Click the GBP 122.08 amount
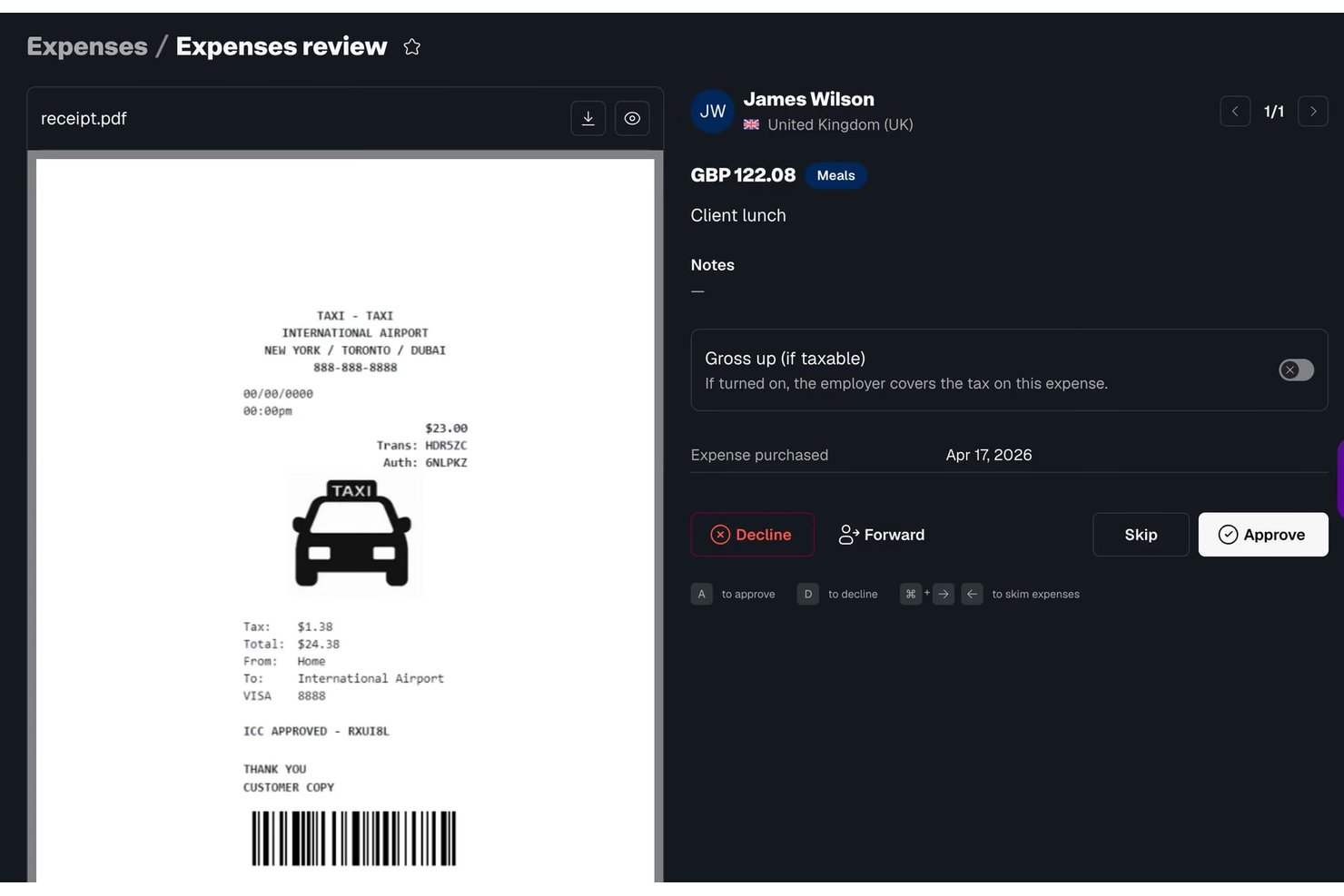 (x=743, y=175)
